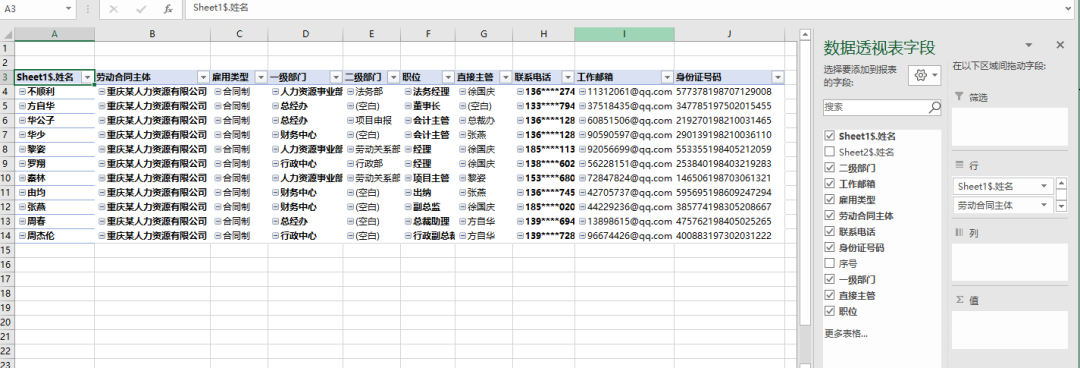This screenshot has height=368, width=1080.
Task: Toggle the Sheet1$.姓名 field checkbox
Action: coord(829,136)
